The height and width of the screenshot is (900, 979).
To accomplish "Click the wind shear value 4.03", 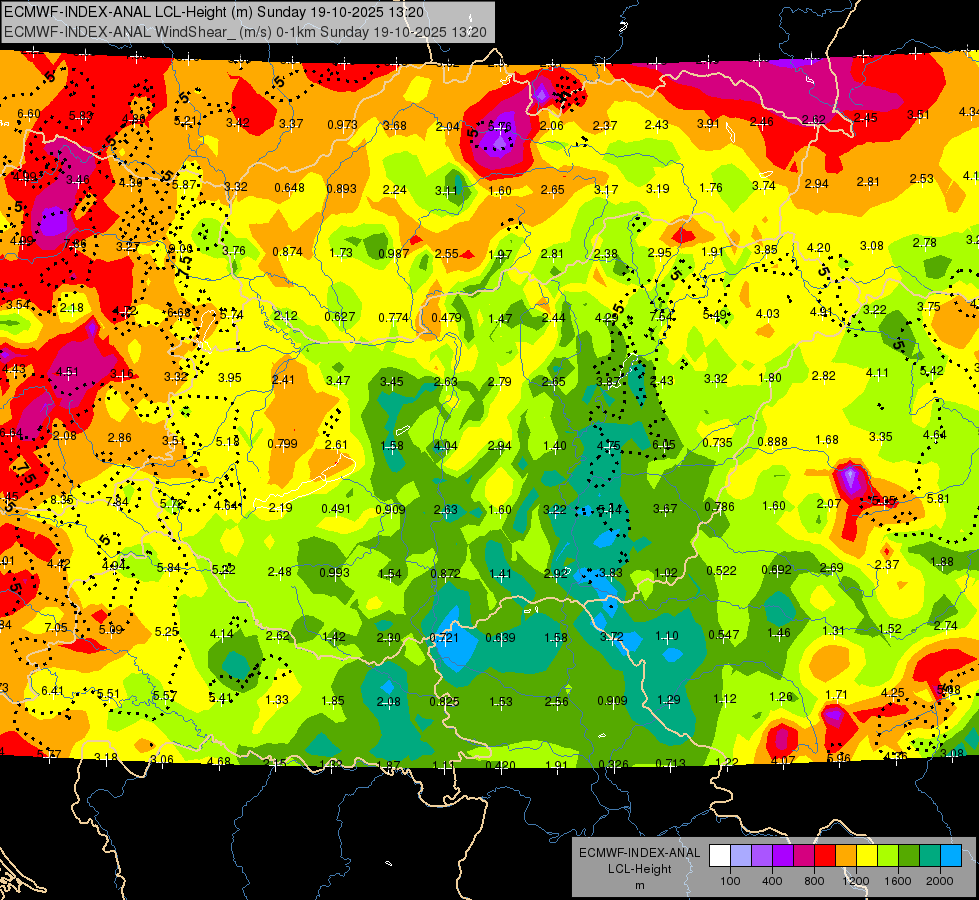I will coord(767,314).
